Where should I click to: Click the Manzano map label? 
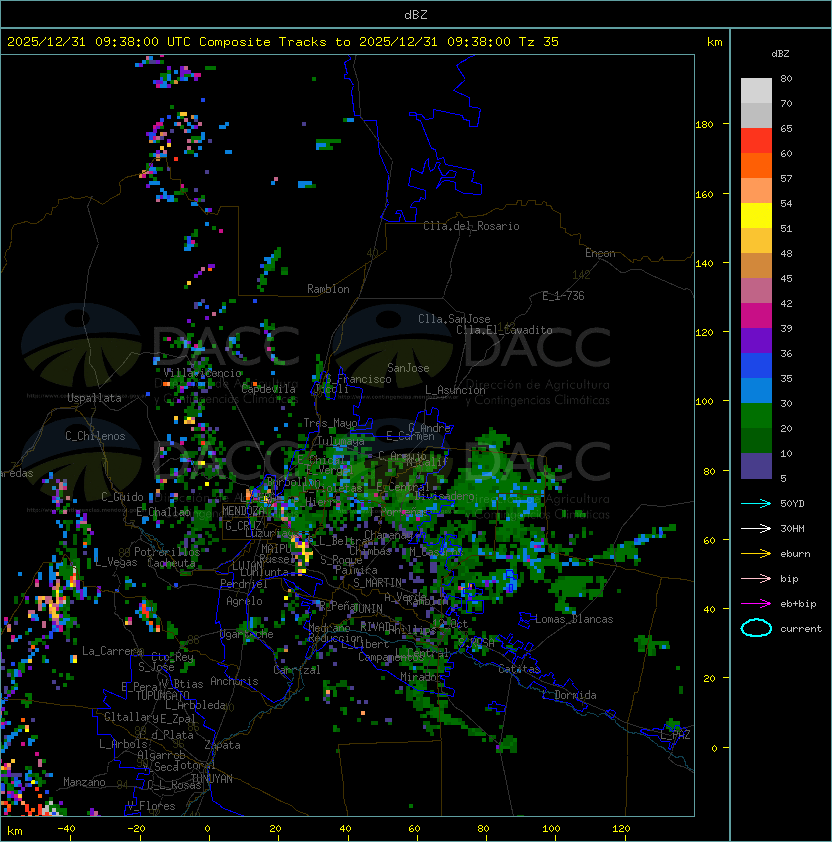(x=84, y=782)
